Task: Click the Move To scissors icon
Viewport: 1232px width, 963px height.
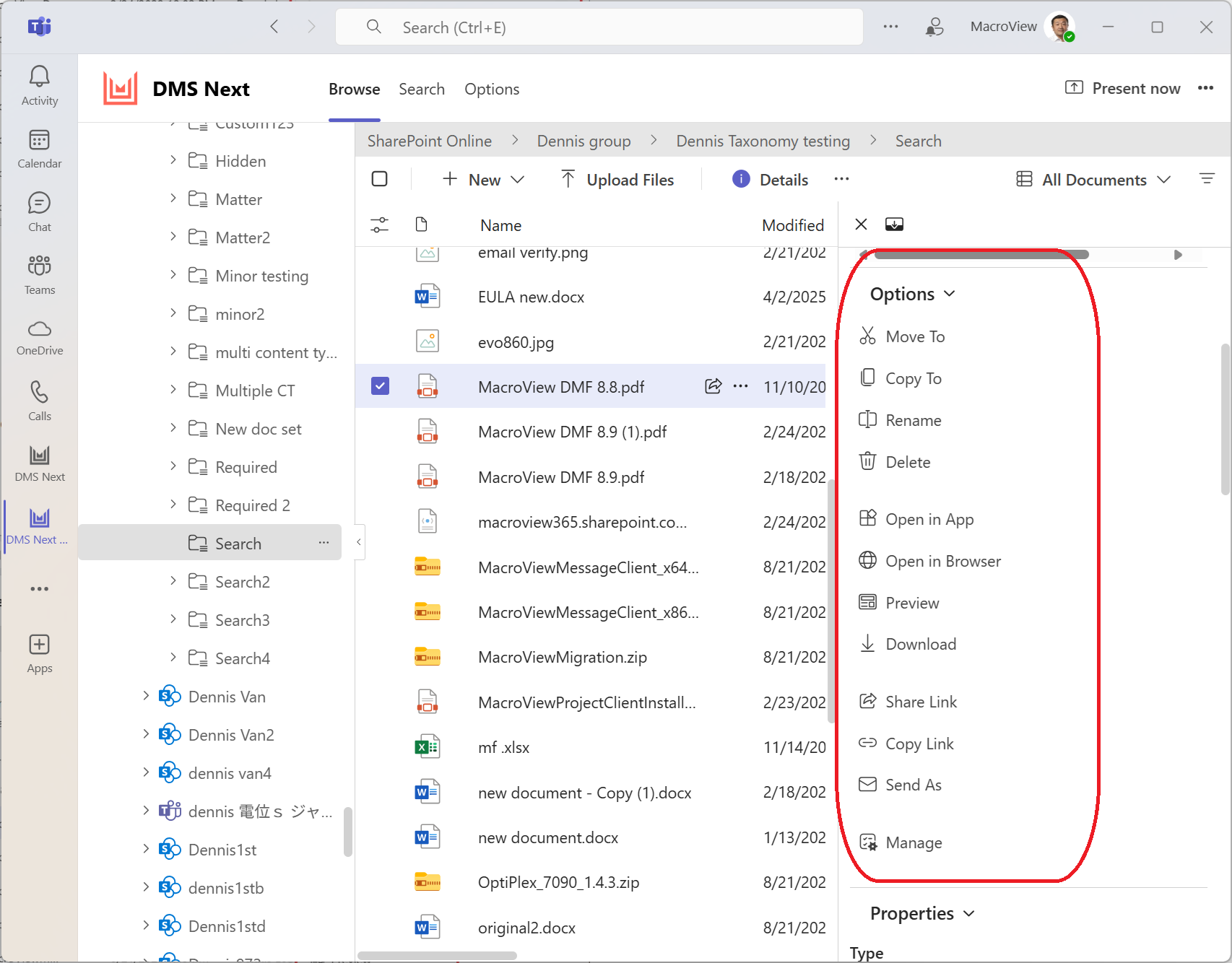Action: [x=867, y=336]
